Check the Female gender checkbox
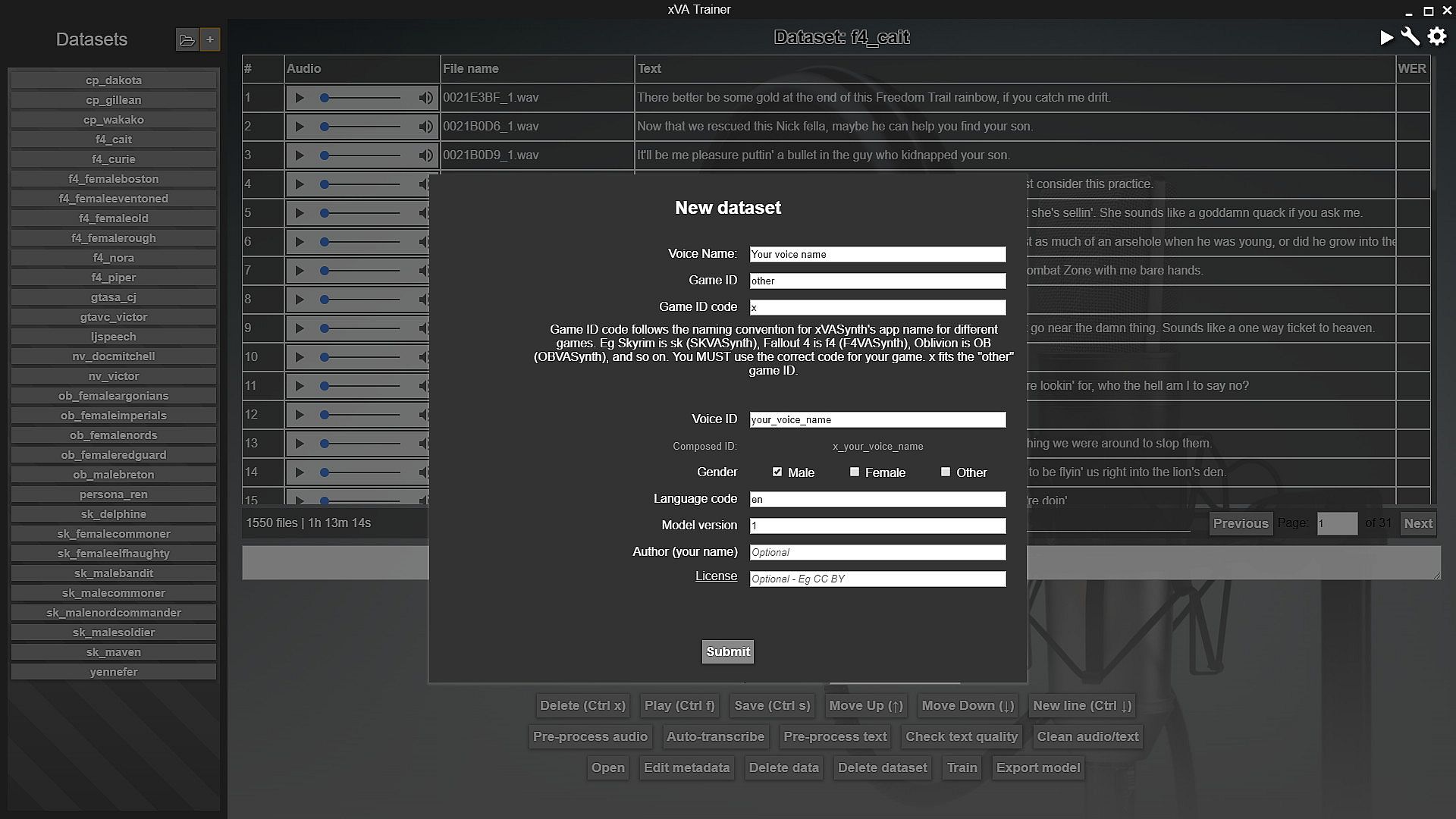The height and width of the screenshot is (819, 1456). [x=855, y=472]
